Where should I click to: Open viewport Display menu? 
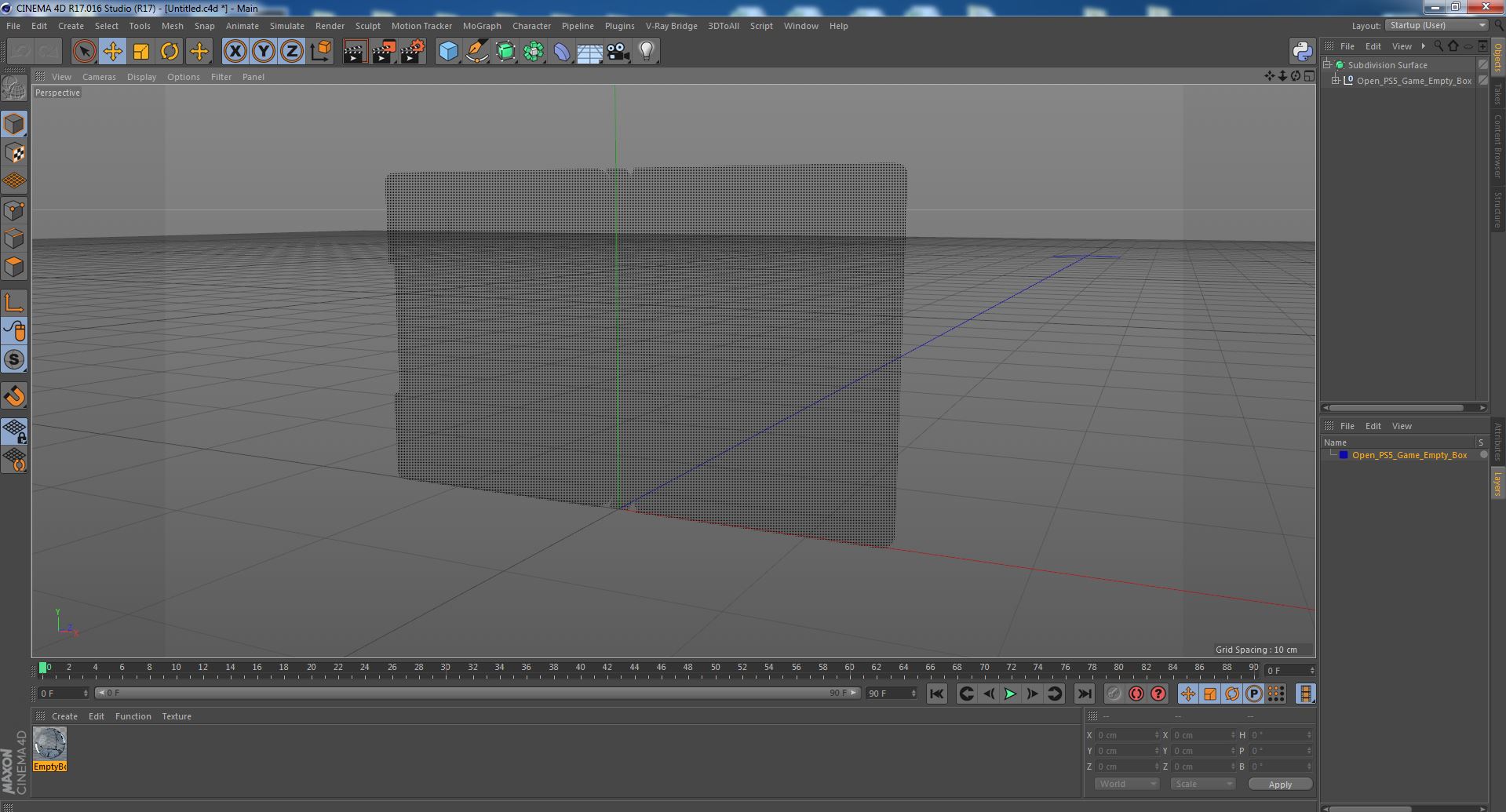tap(141, 77)
